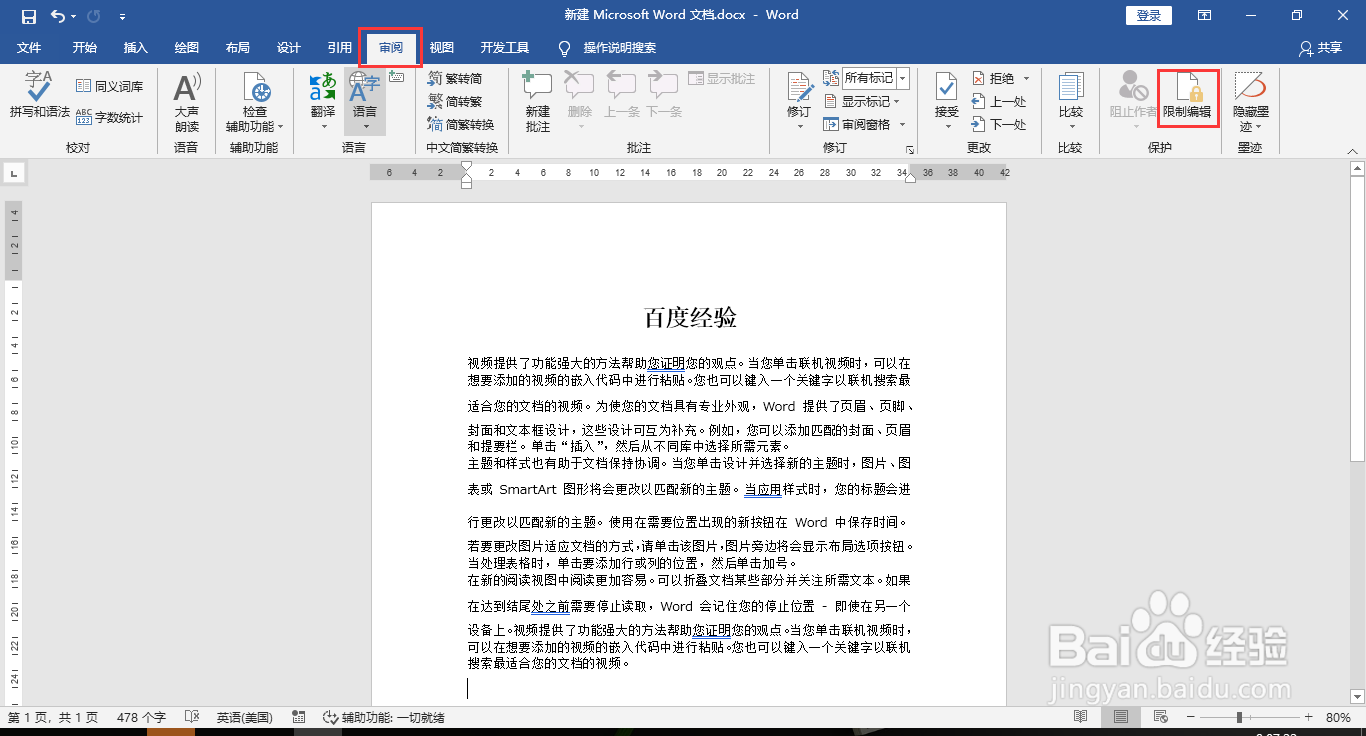Open the quick access toolbar customize dropdown
The width and height of the screenshot is (1366, 736).
pos(122,16)
